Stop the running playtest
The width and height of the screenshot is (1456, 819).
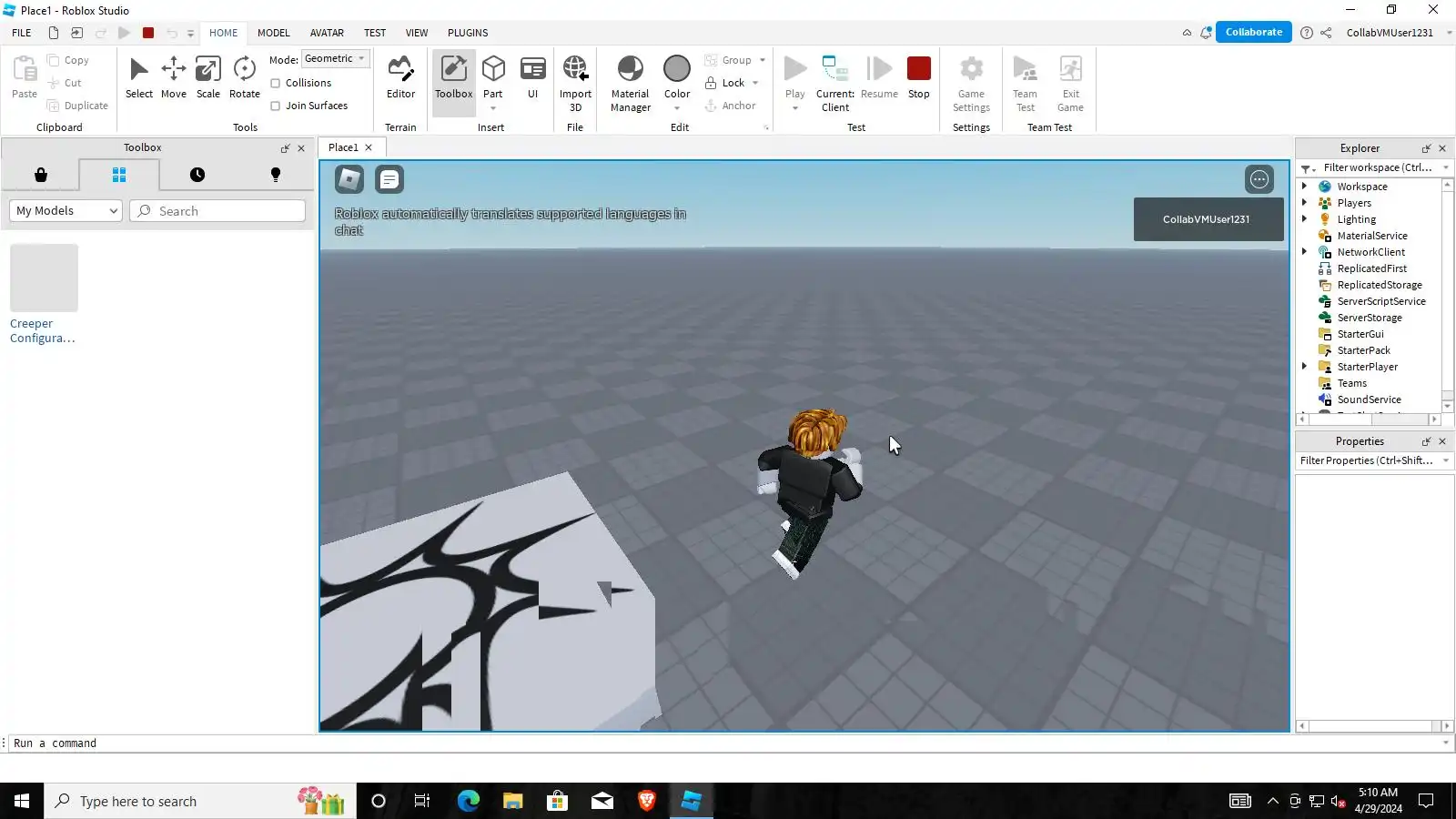coord(919,78)
